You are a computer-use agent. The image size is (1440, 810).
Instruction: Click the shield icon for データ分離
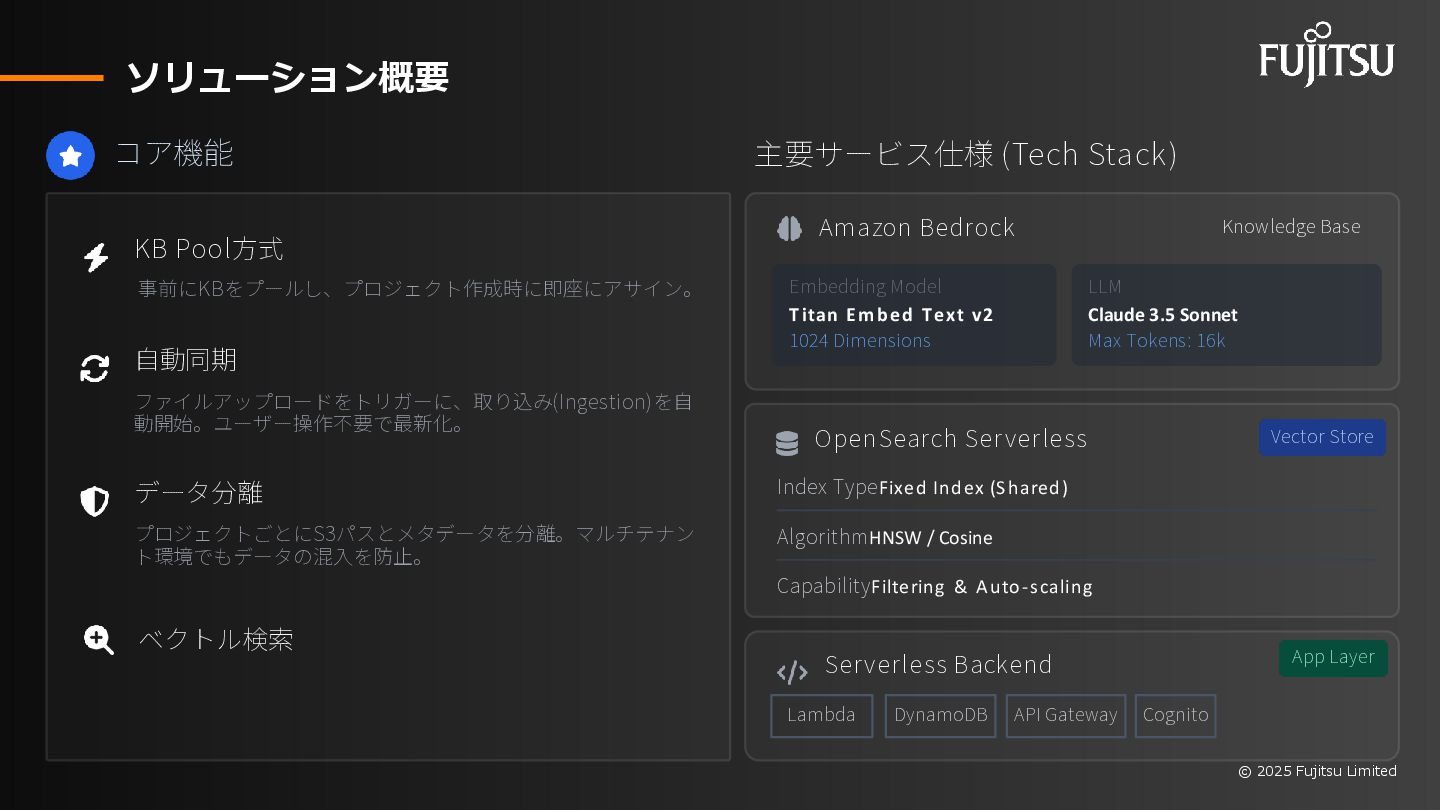tap(95, 501)
